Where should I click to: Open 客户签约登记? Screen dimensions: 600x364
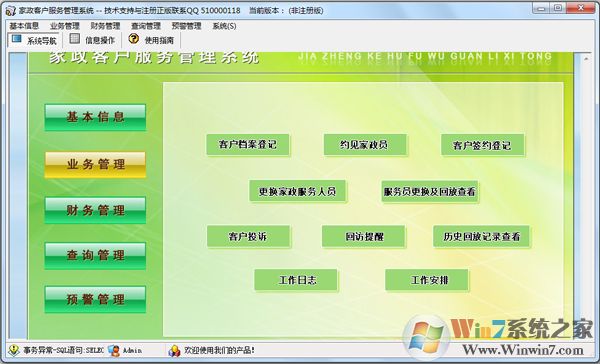tap(482, 145)
